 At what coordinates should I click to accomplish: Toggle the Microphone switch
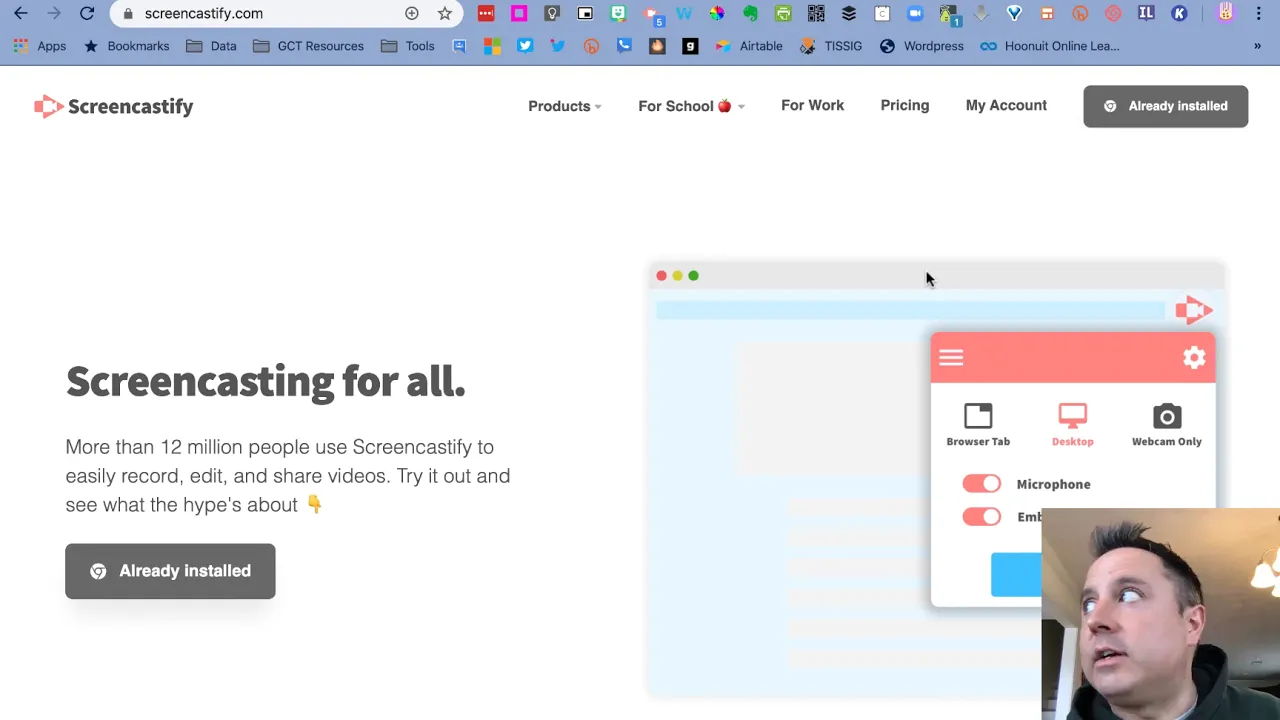pos(981,484)
